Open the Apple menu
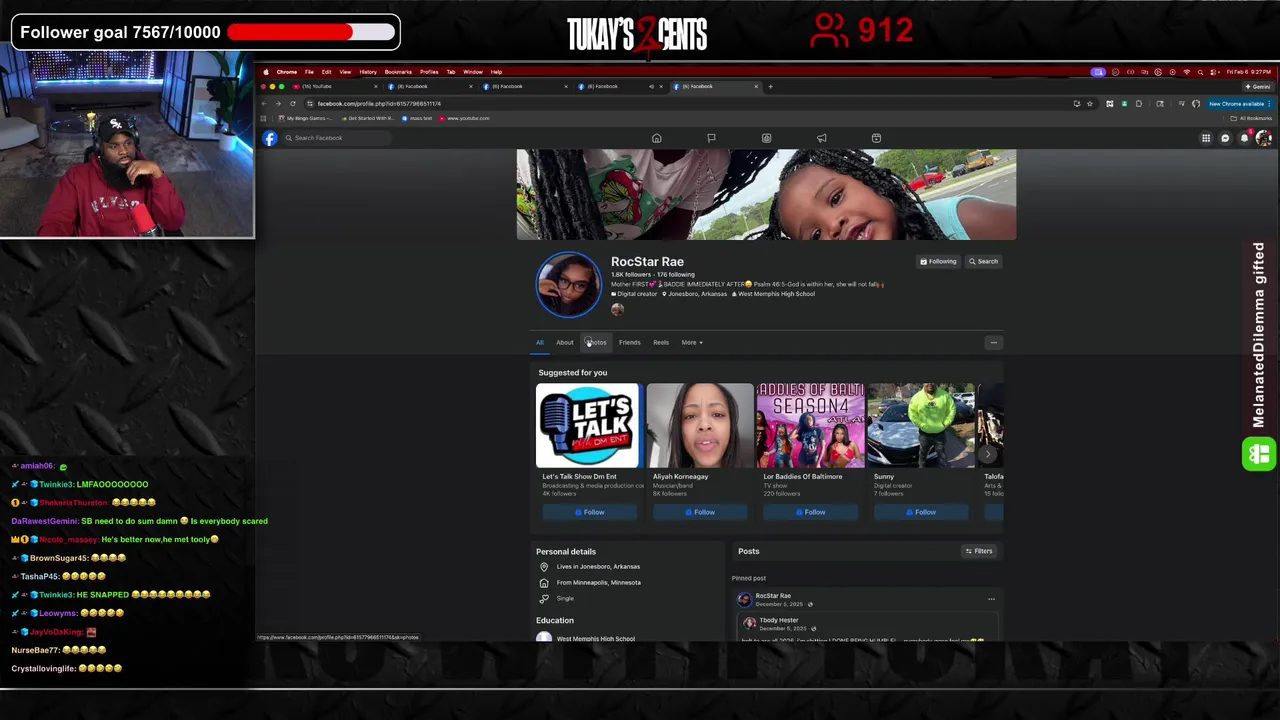Viewport: 1280px width, 720px height. coord(266,72)
